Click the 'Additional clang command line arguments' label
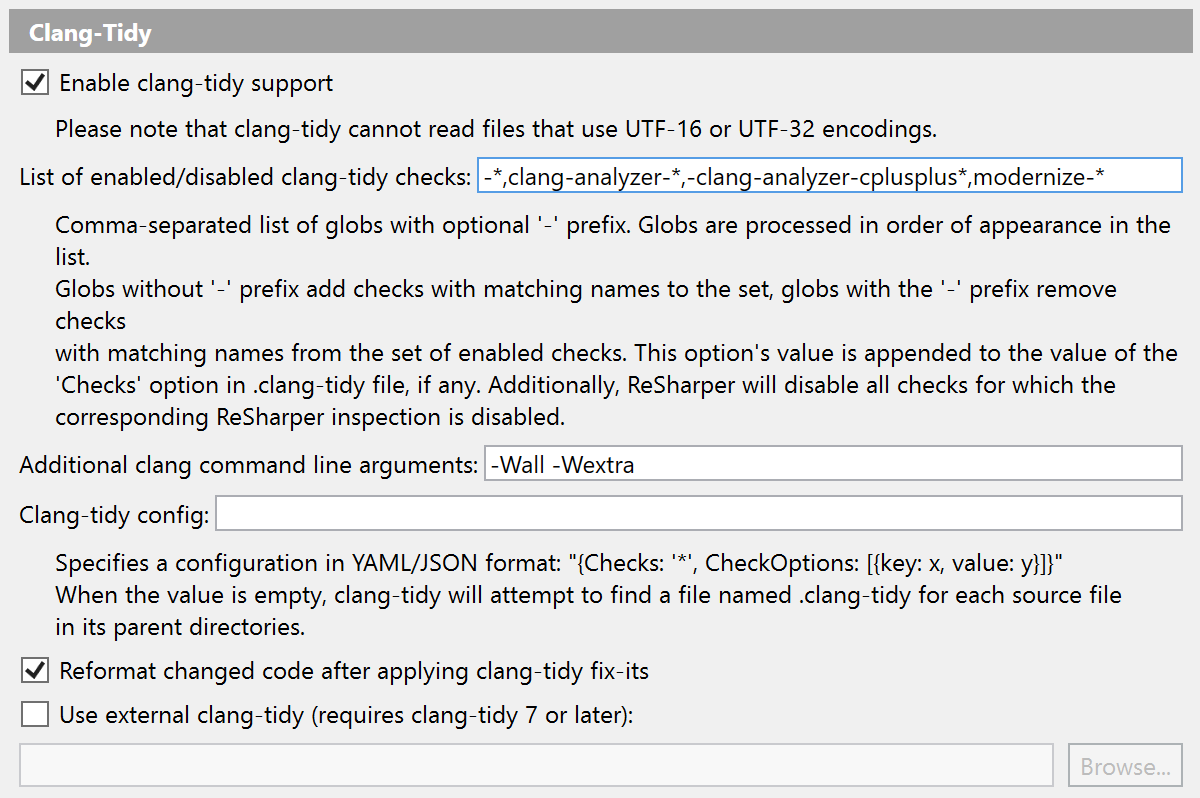The height and width of the screenshot is (798, 1200). pyautogui.click(x=248, y=464)
